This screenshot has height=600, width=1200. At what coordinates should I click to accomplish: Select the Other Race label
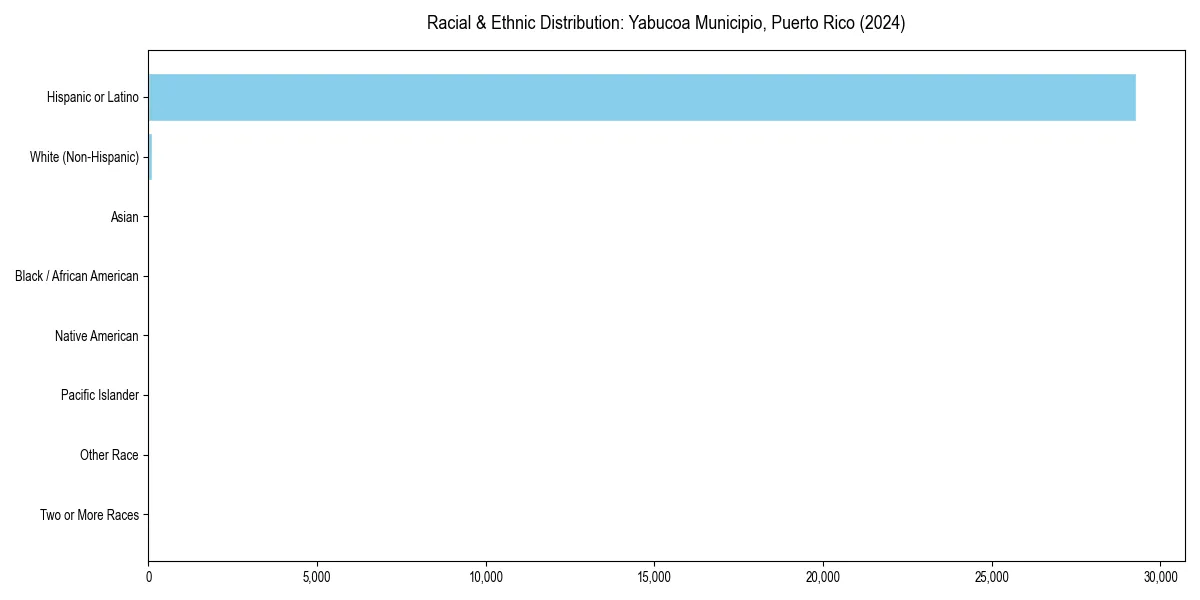coord(110,455)
